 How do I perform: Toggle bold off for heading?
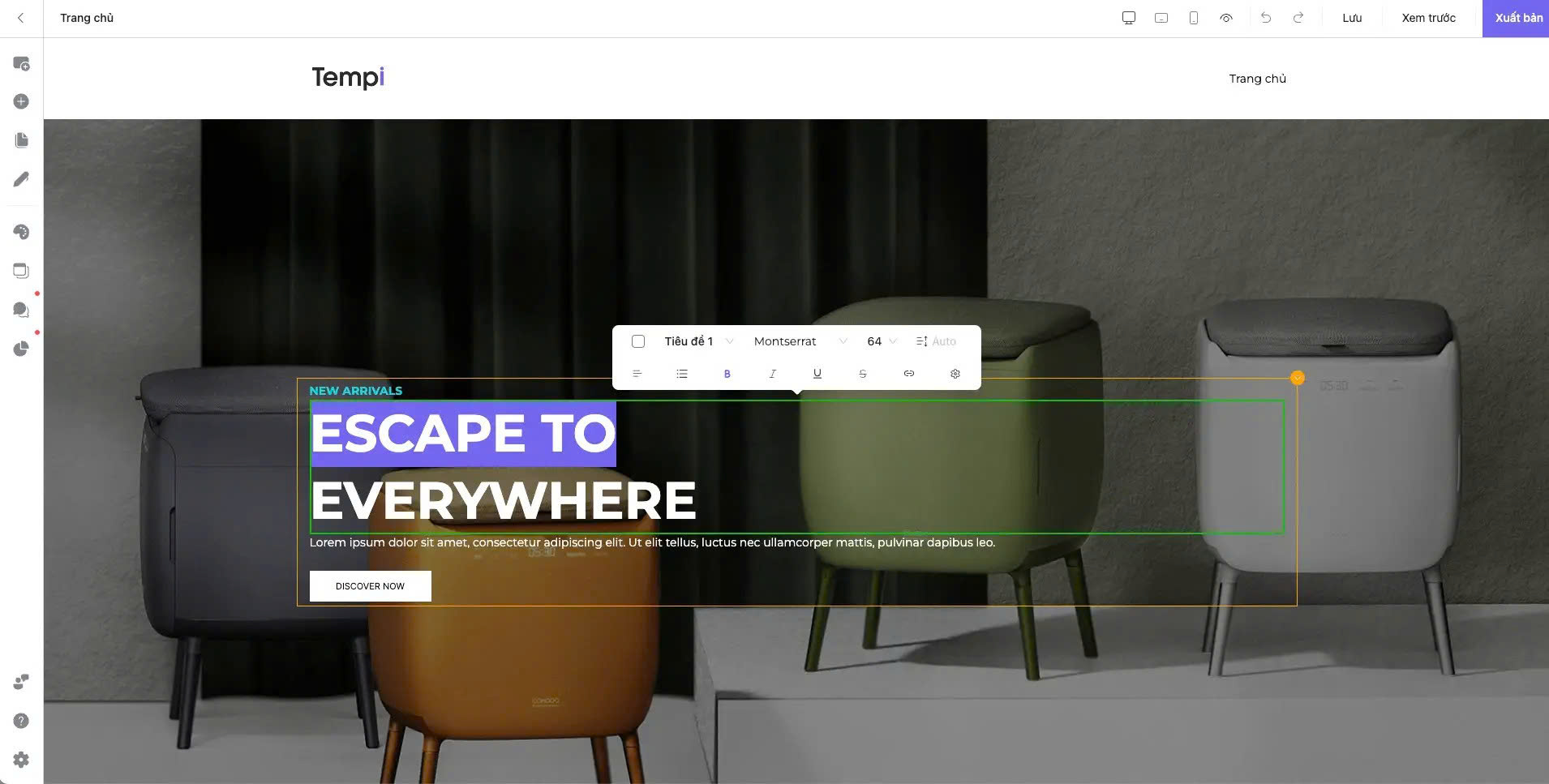point(727,374)
